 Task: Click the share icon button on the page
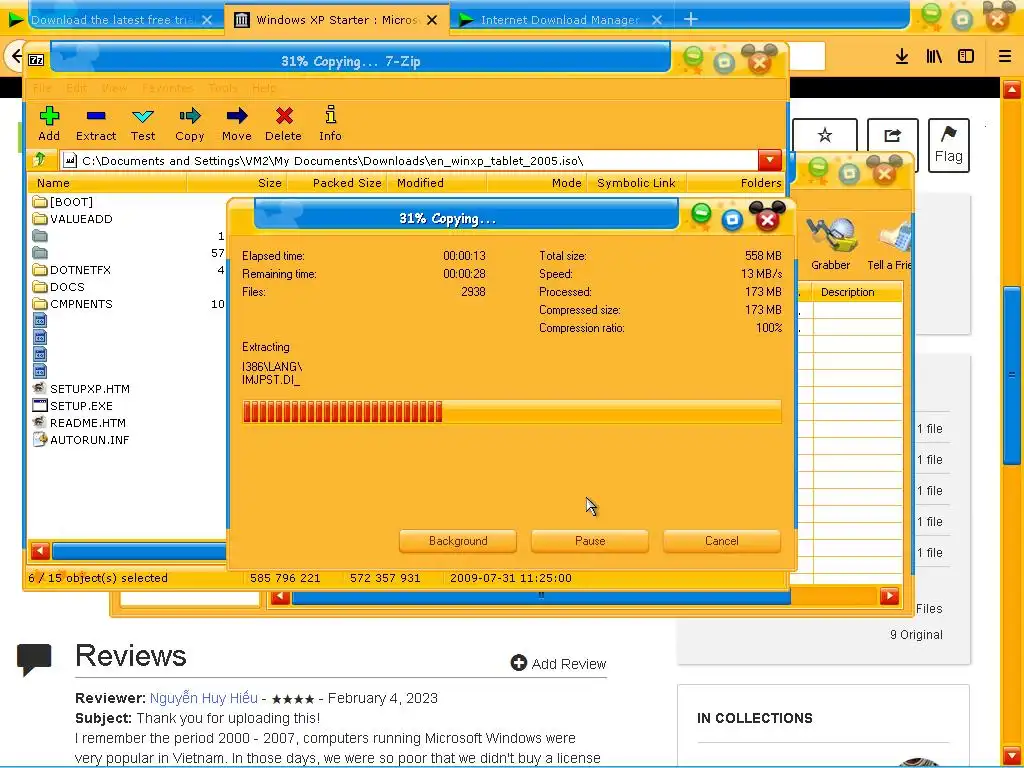892,136
